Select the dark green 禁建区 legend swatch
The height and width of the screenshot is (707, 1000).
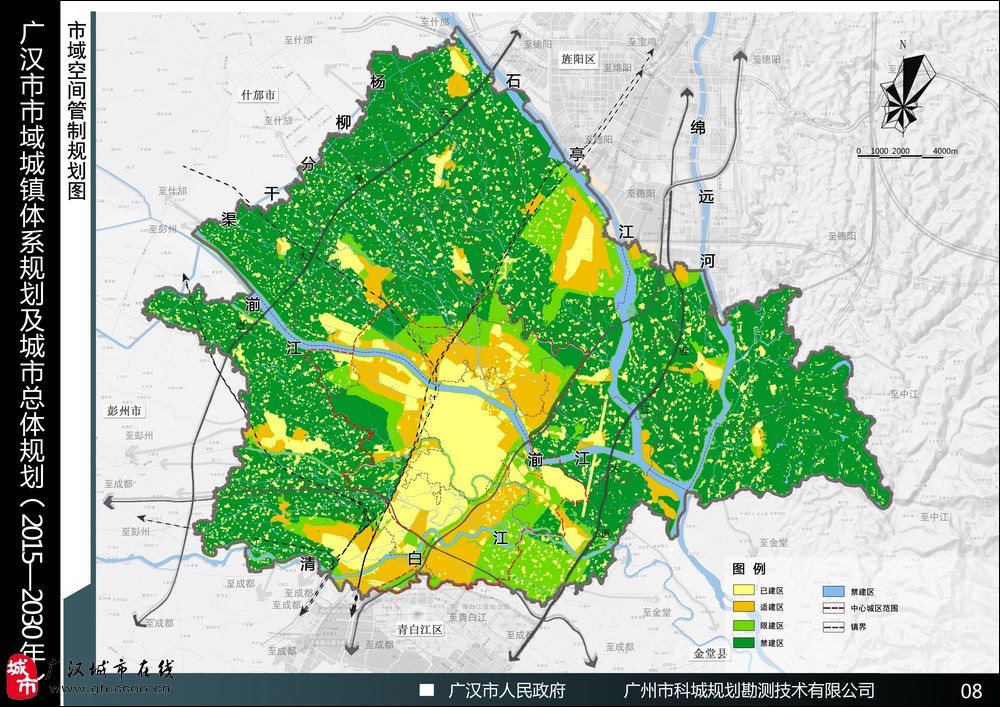point(744,642)
